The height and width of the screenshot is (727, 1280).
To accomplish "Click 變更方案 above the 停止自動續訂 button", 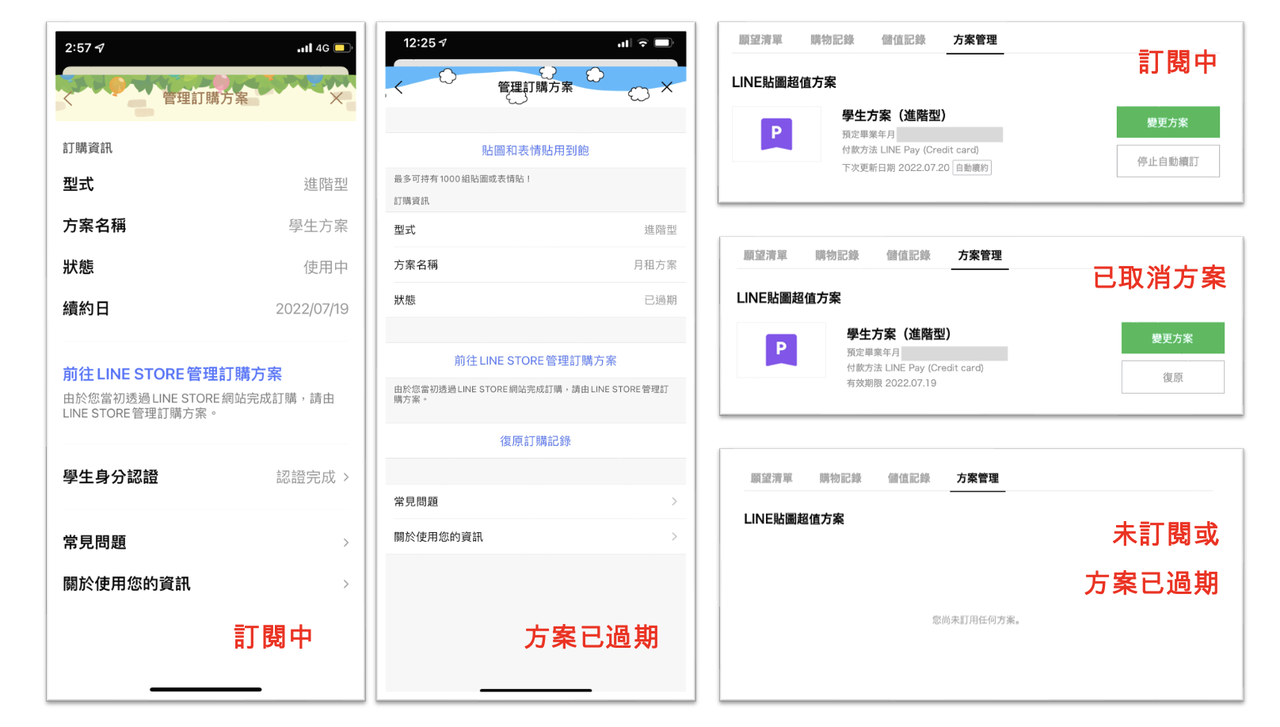I will coord(1168,123).
